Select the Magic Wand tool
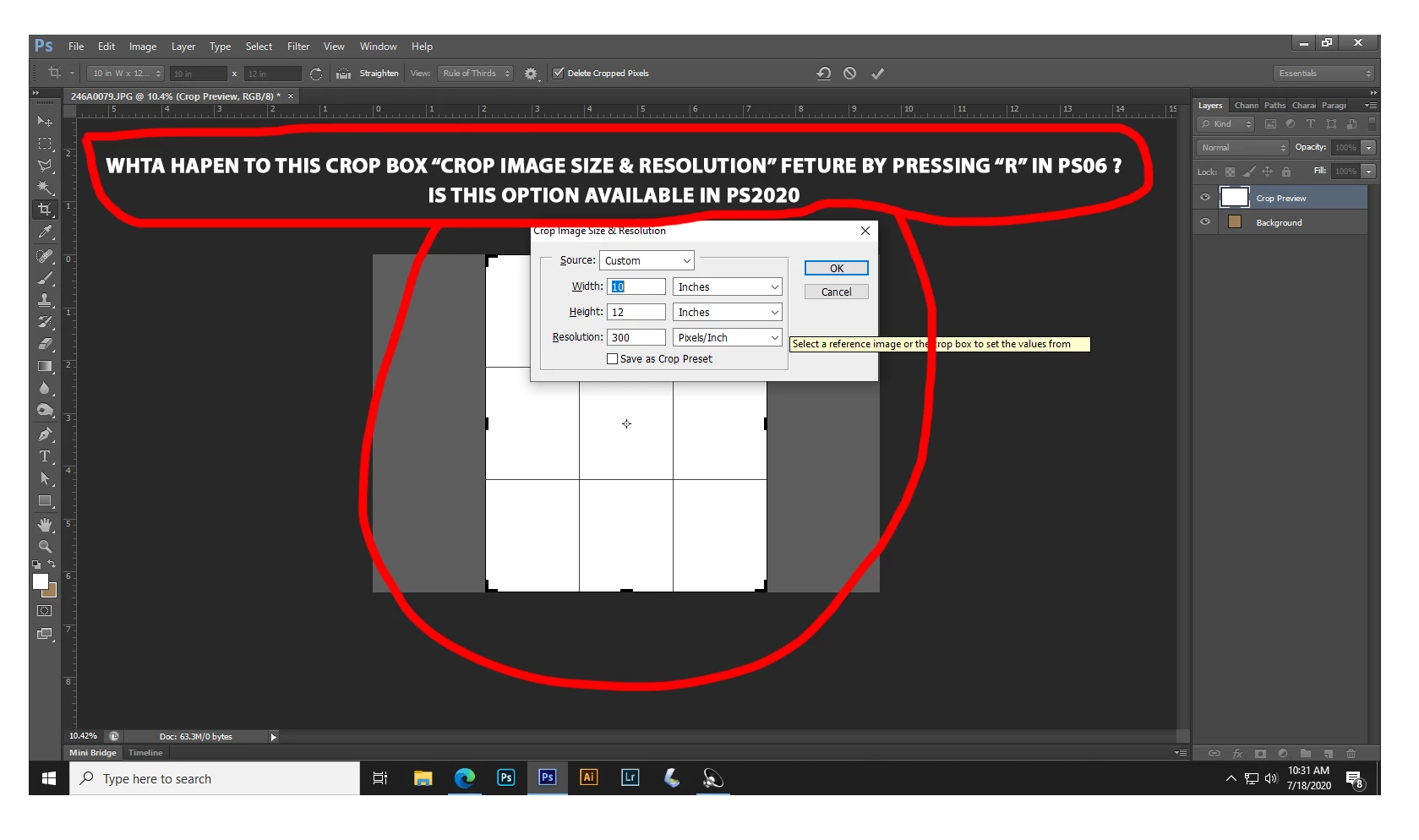Viewport: 1419px width, 840px height. click(45, 188)
